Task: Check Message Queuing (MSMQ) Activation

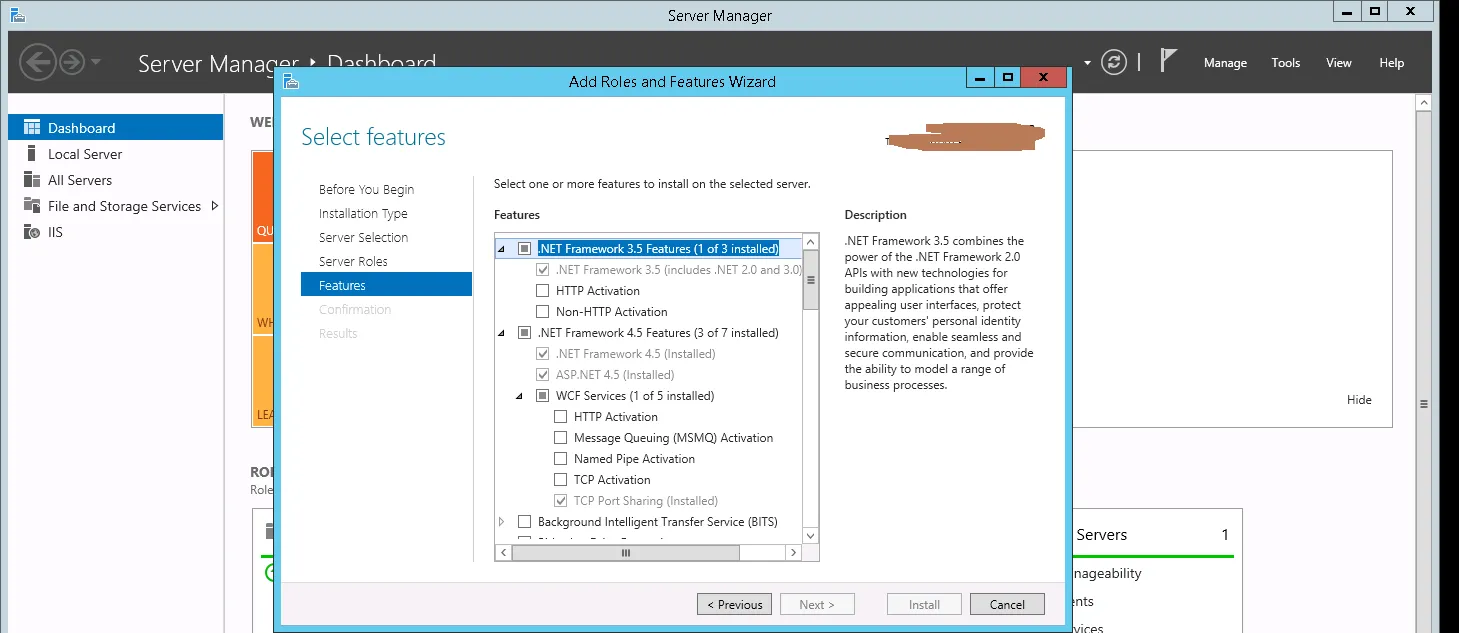Action: point(561,438)
